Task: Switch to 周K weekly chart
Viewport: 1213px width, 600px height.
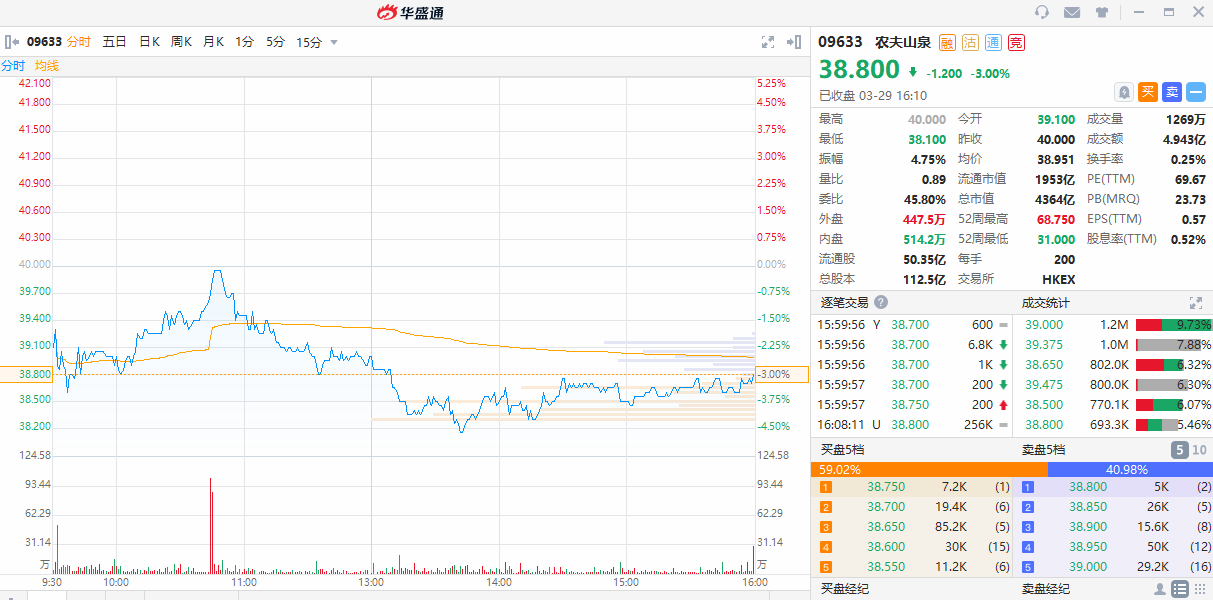Action: [x=181, y=42]
